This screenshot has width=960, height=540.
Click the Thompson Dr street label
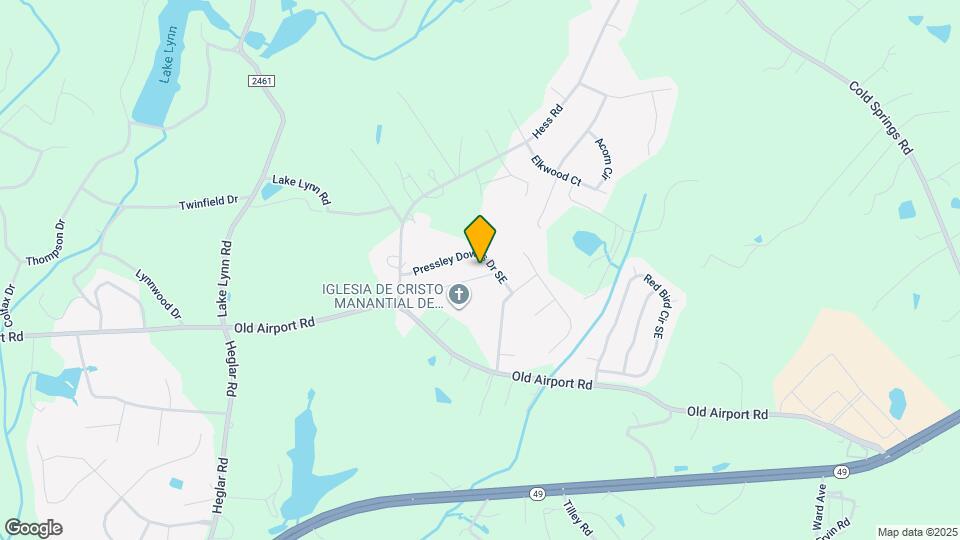coord(46,244)
